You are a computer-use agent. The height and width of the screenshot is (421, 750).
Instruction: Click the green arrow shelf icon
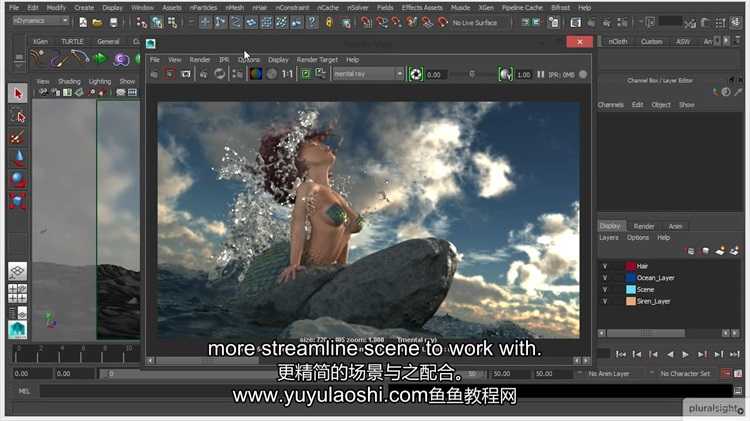[x=100, y=58]
